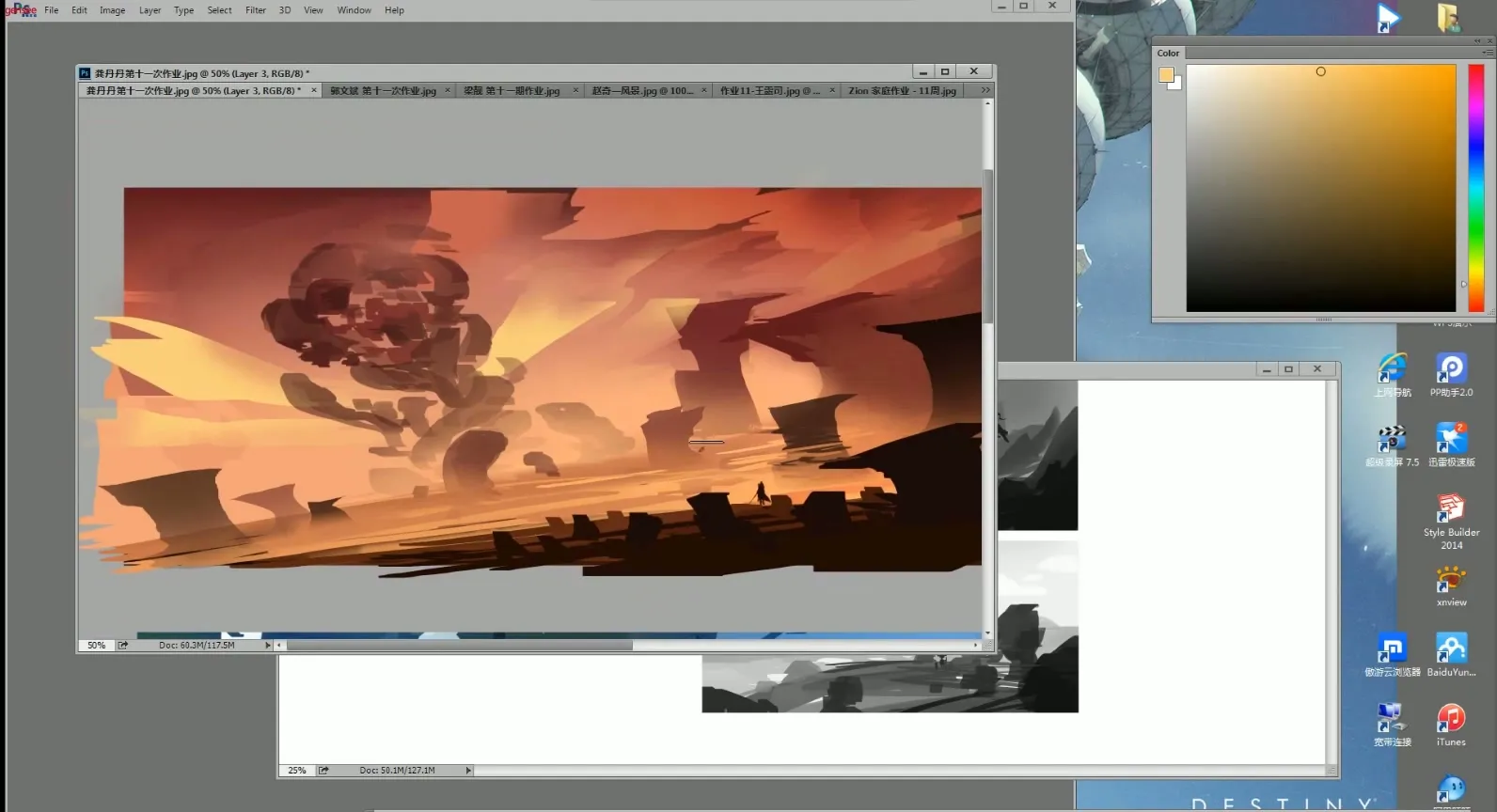
Task: Close the 龚月月第十一次作业.jpg tab
Action: click(x=314, y=91)
